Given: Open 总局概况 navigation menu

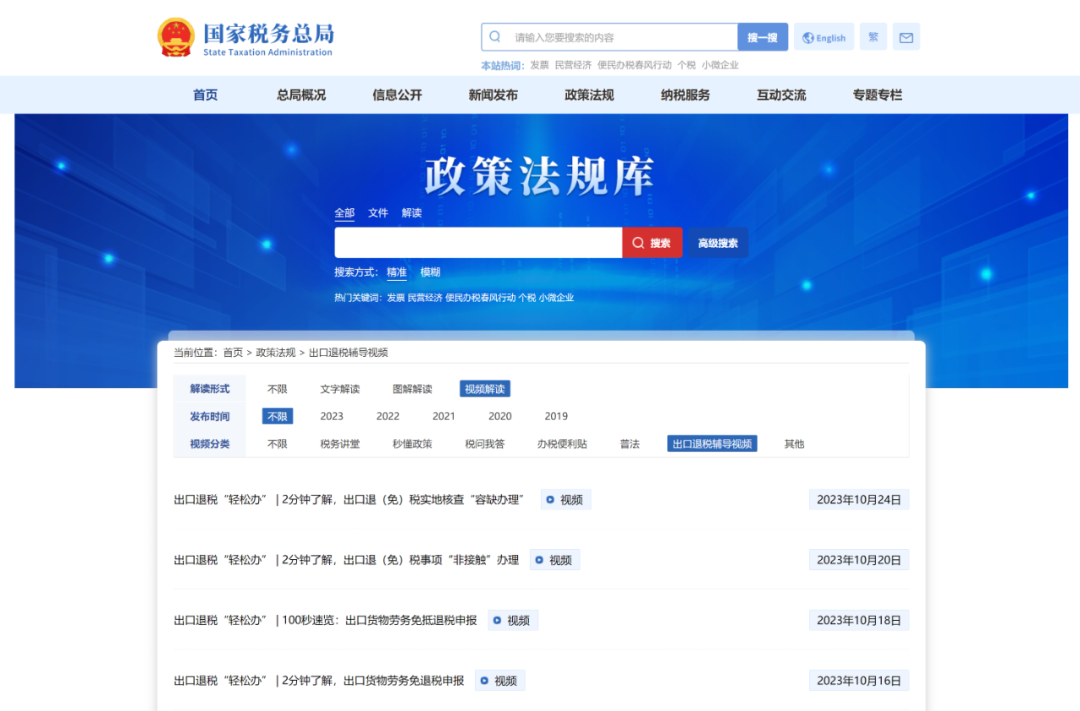Looking at the screenshot, I should click(x=301, y=95).
